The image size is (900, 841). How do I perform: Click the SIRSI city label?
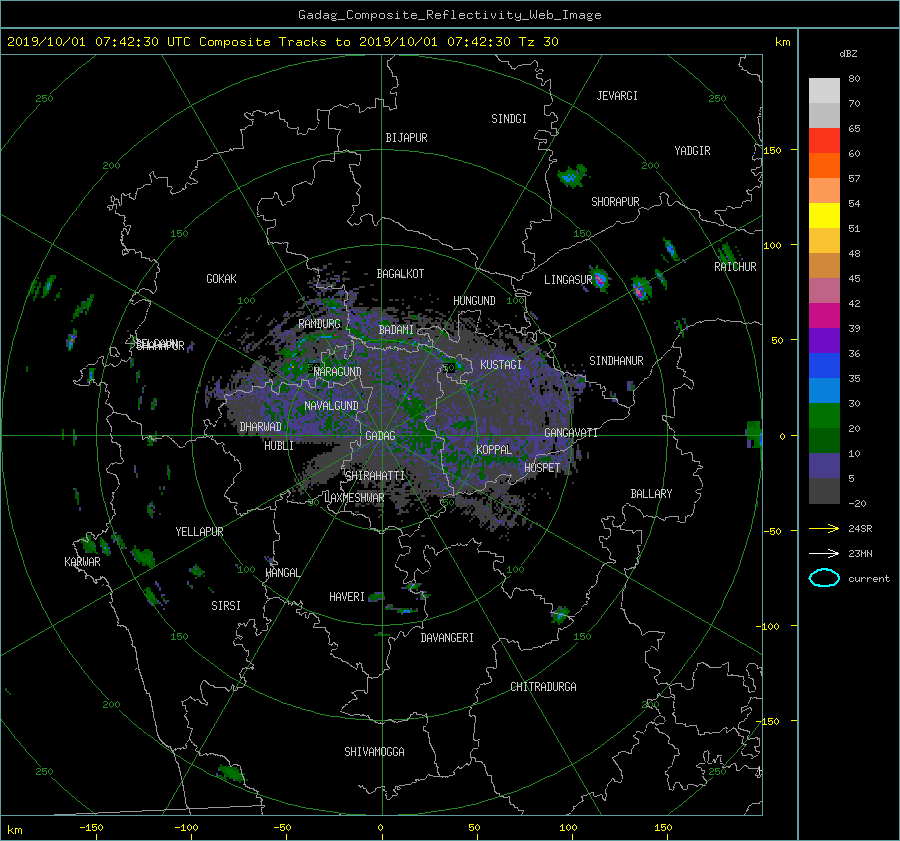(x=226, y=606)
